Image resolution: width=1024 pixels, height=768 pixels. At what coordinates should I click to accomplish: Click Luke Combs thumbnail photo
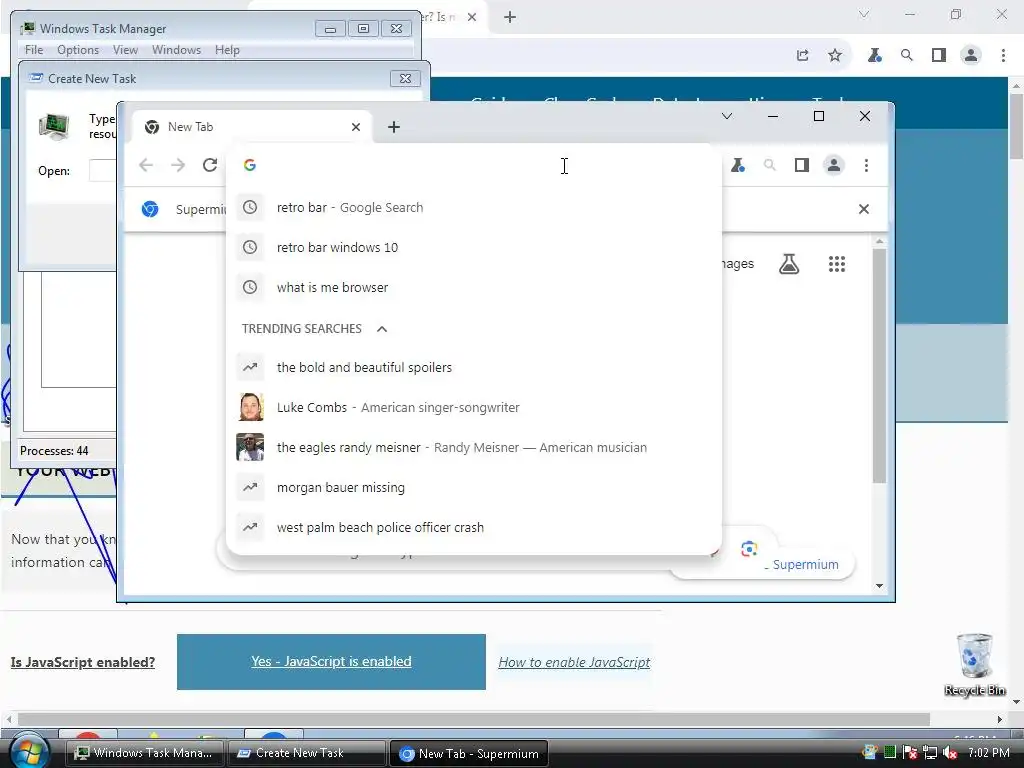click(250, 408)
